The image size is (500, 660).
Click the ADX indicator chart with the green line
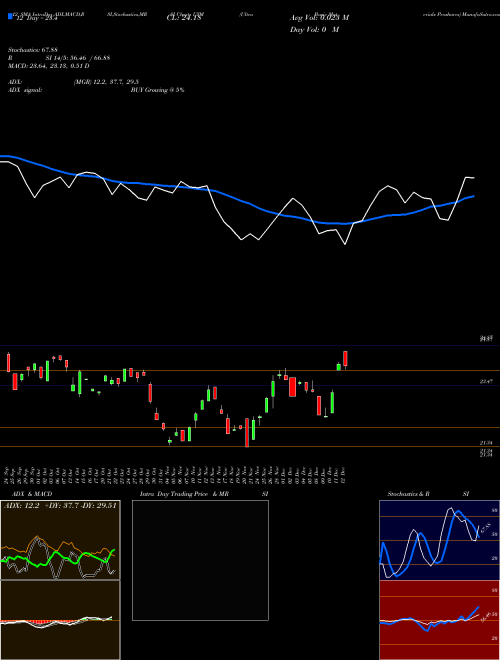(60, 540)
